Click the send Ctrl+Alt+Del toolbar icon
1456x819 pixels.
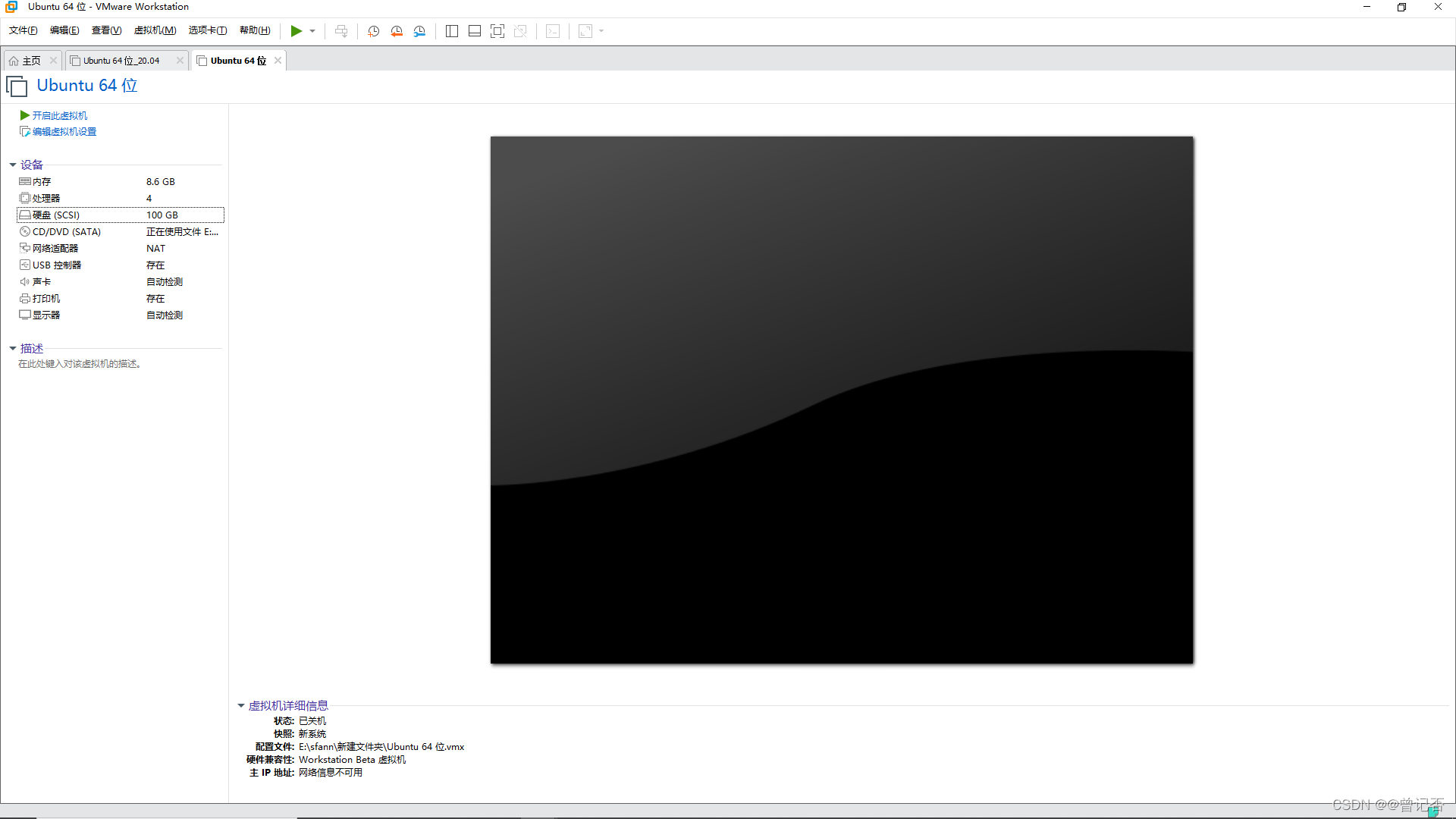pyautogui.click(x=341, y=31)
